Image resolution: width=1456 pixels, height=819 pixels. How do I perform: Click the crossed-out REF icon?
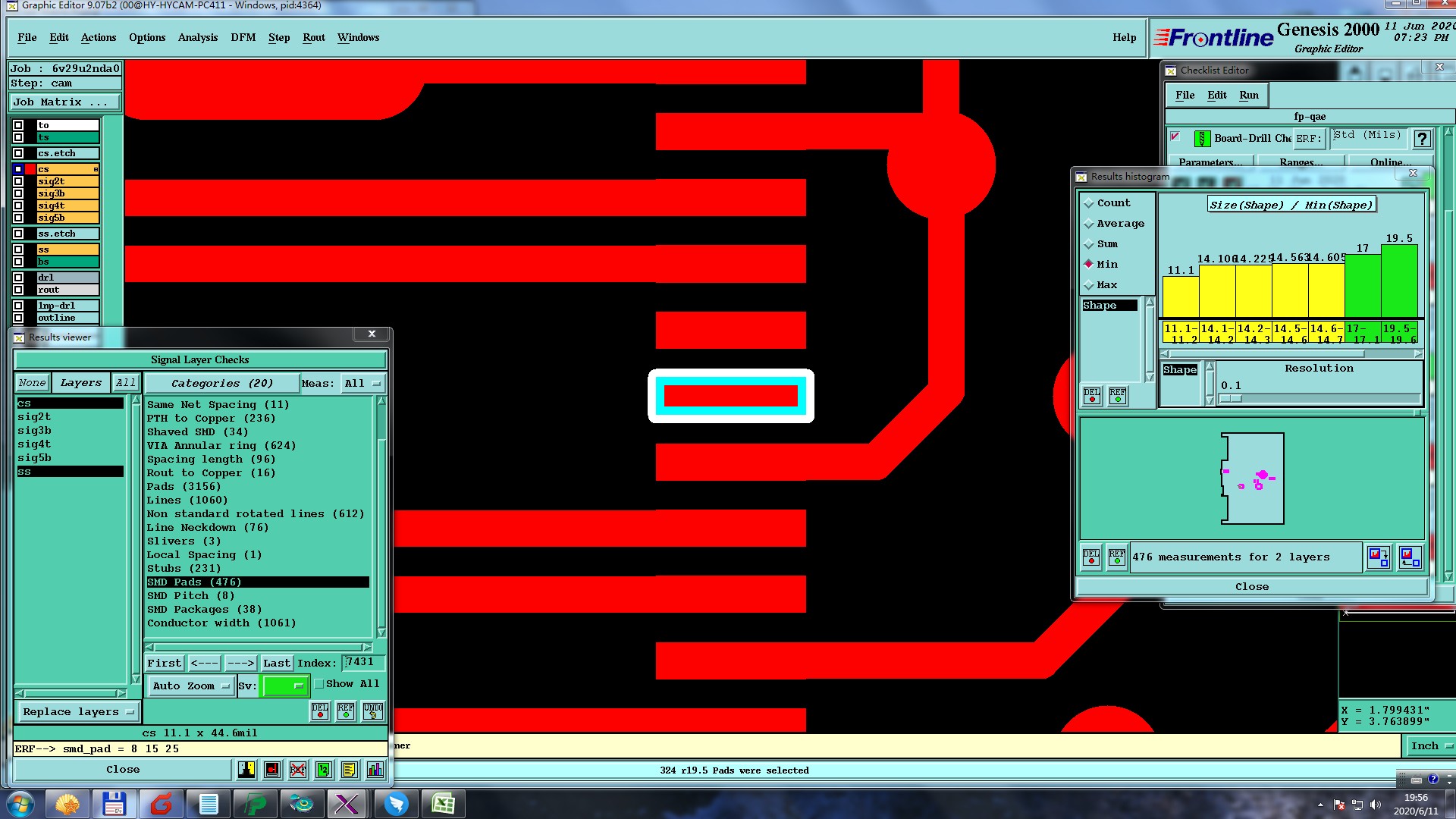pos(298,770)
